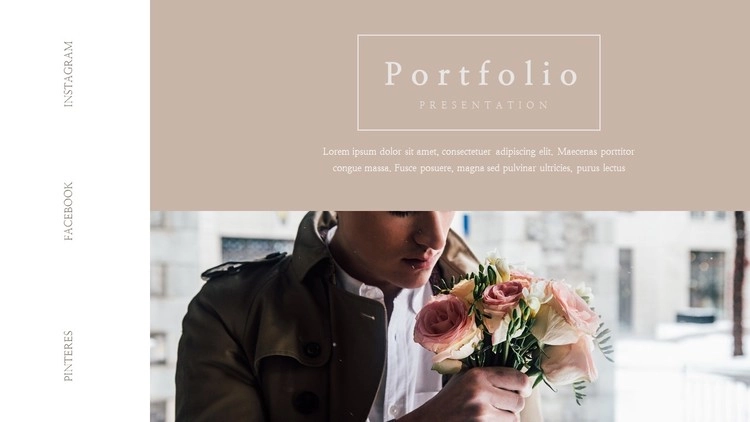750x422 pixels.
Task: Open the PINTERES vertical sidebar link
Action: point(68,355)
